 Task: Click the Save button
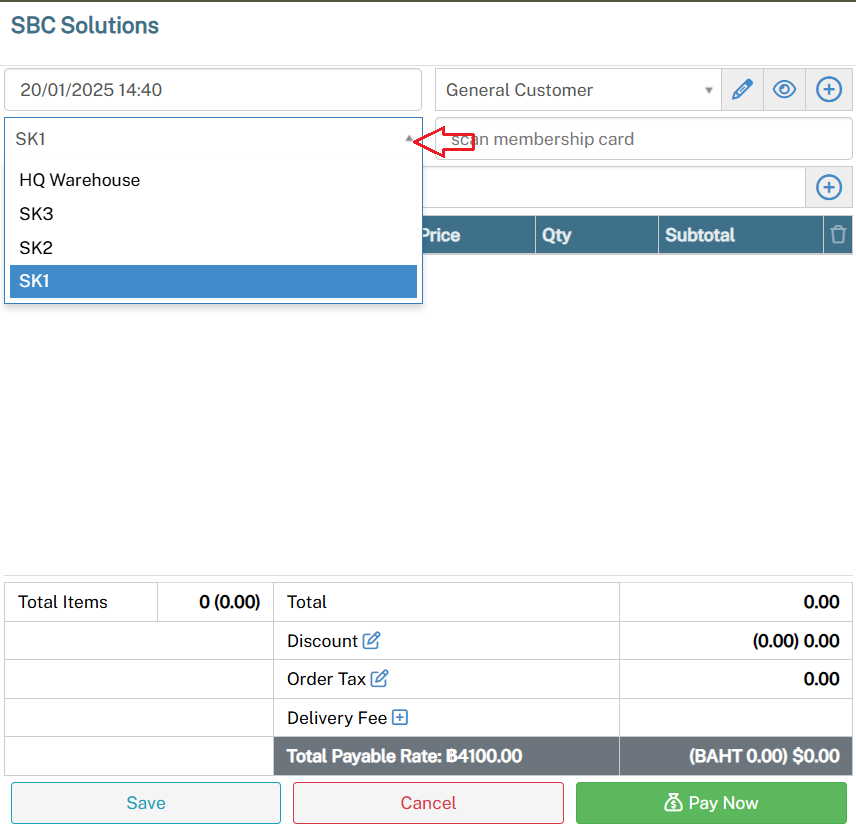click(146, 803)
